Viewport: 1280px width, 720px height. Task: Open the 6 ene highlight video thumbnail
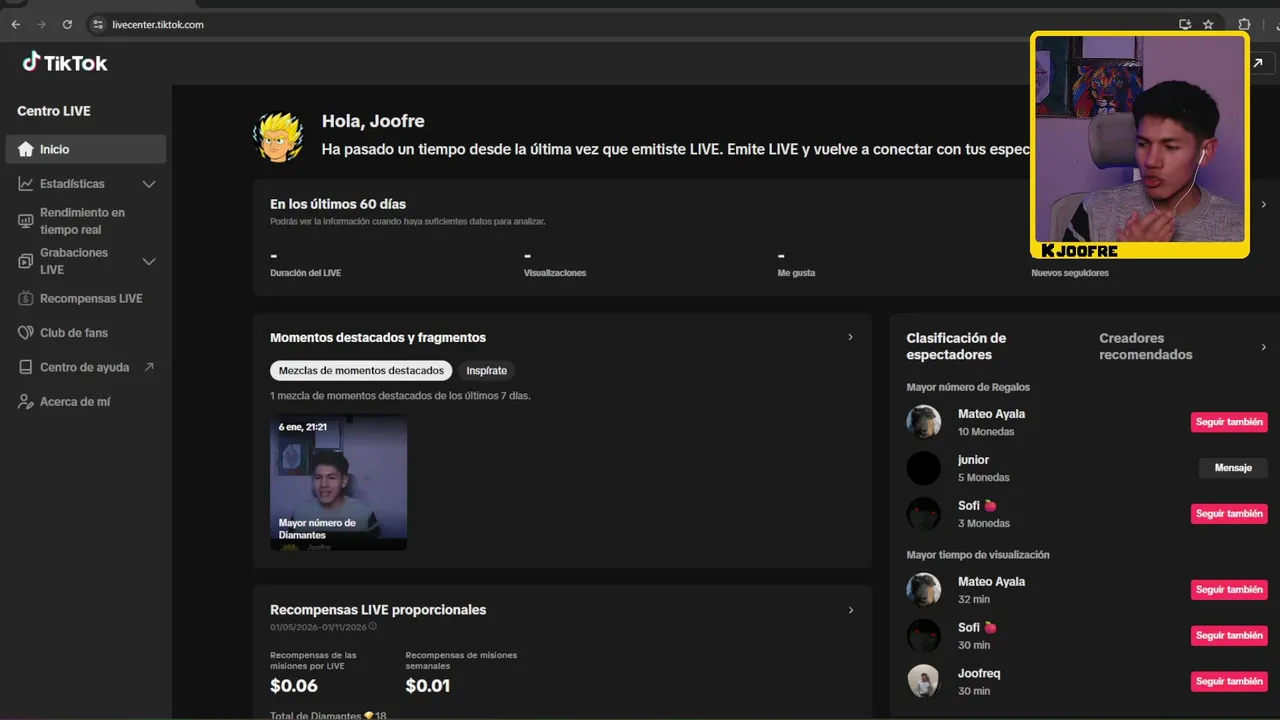(x=338, y=483)
